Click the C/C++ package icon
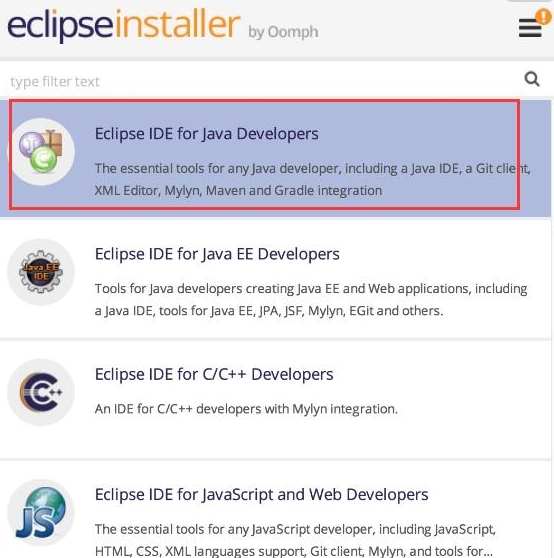The width and height of the screenshot is (554, 558). (x=41, y=392)
